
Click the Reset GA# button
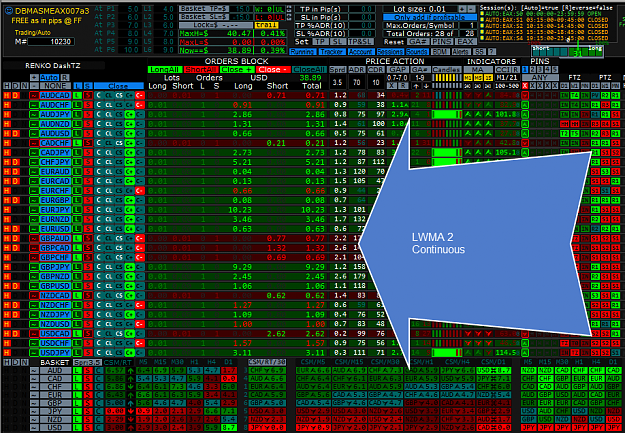[x=418, y=41]
